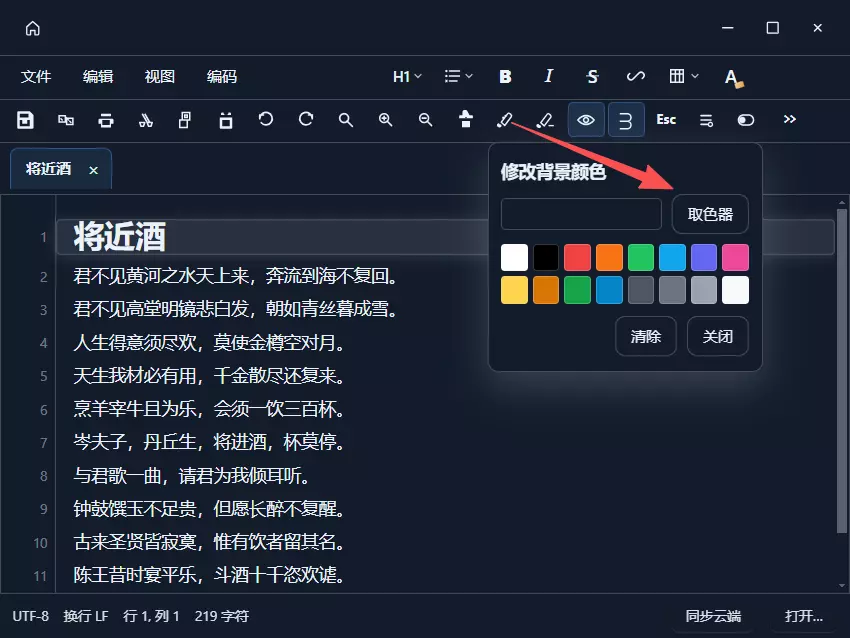This screenshot has height=638, width=850.
Task: Pick the black color swatch
Action: click(546, 257)
